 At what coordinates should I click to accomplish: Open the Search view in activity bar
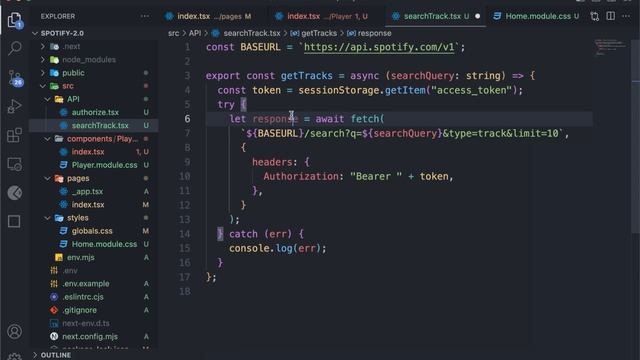pyautogui.click(x=14, y=48)
